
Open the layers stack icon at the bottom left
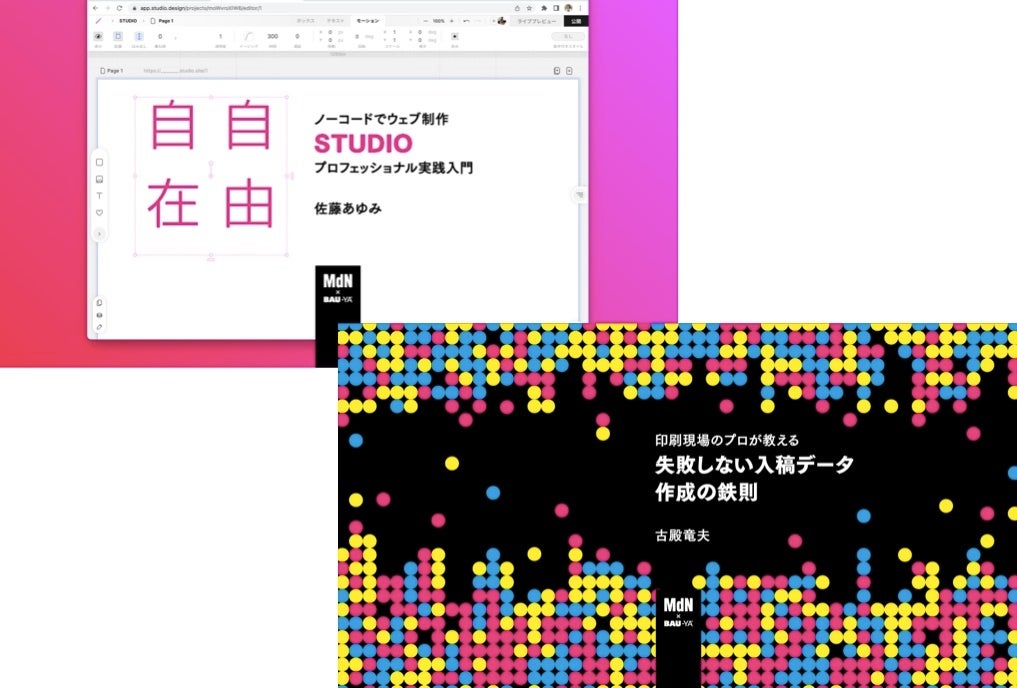99,314
